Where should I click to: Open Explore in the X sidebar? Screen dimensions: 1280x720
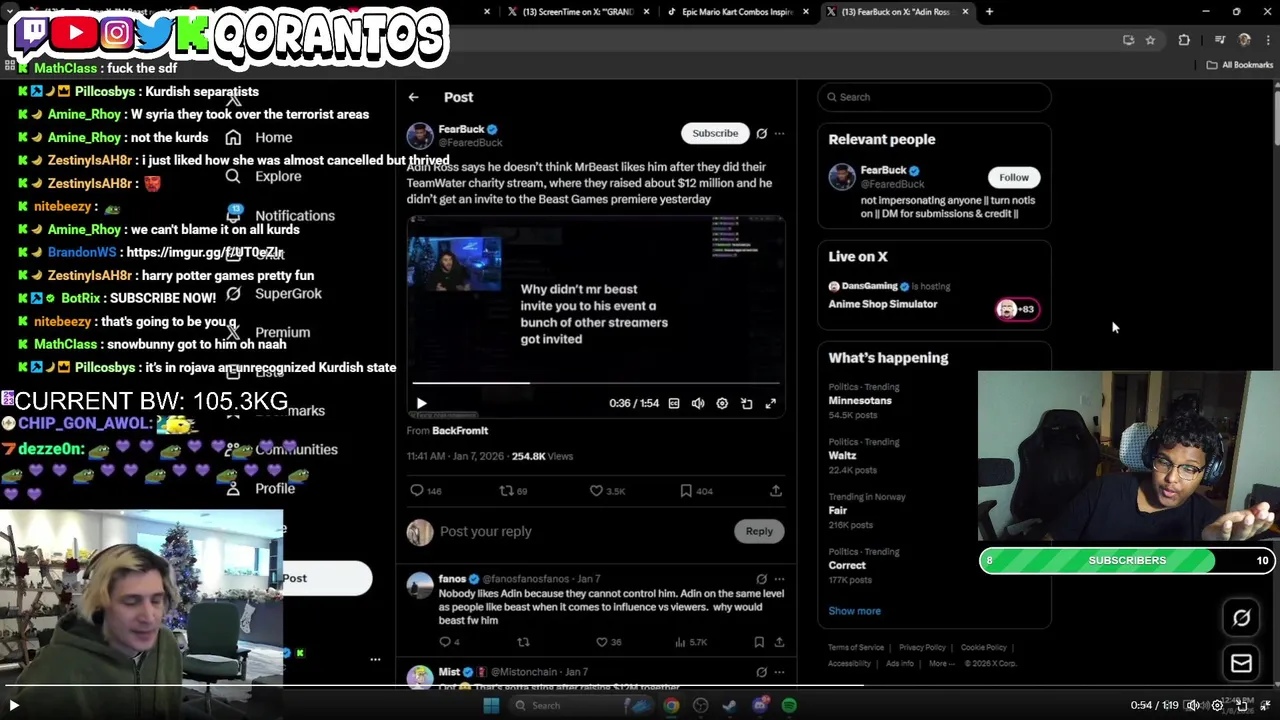(278, 176)
